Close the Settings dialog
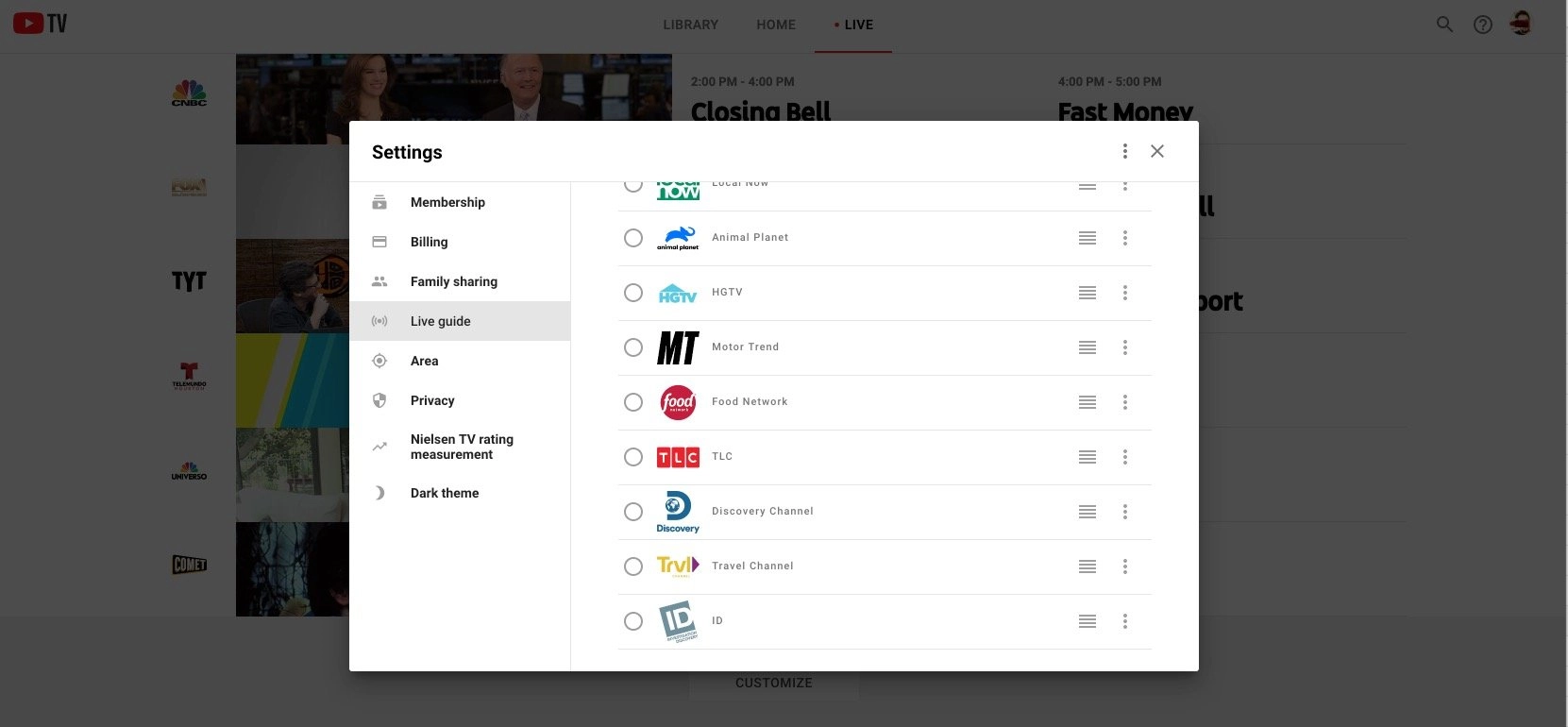Image resolution: width=1568 pixels, height=727 pixels. [1157, 151]
